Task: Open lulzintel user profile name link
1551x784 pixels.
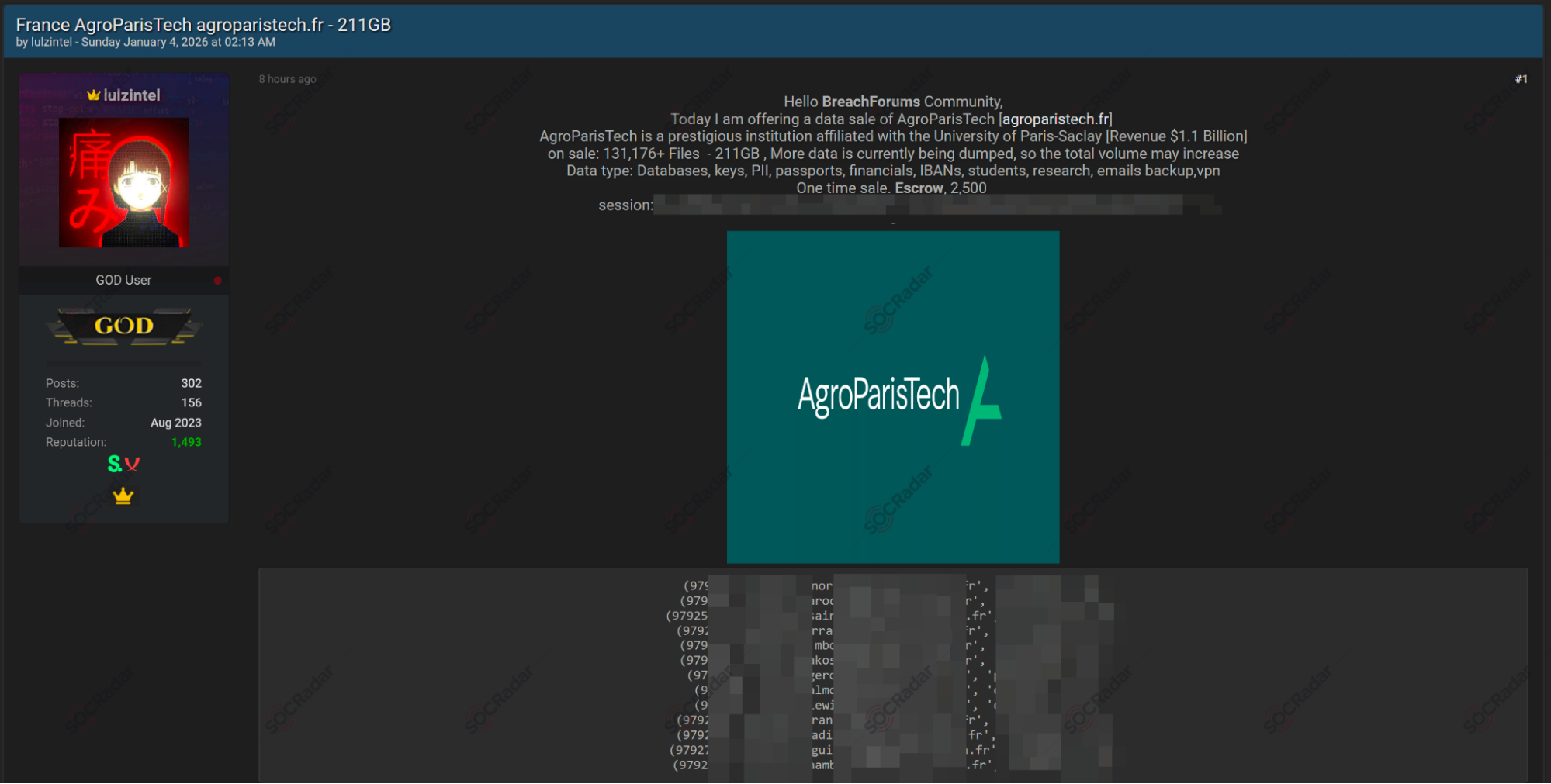Action: (x=131, y=95)
